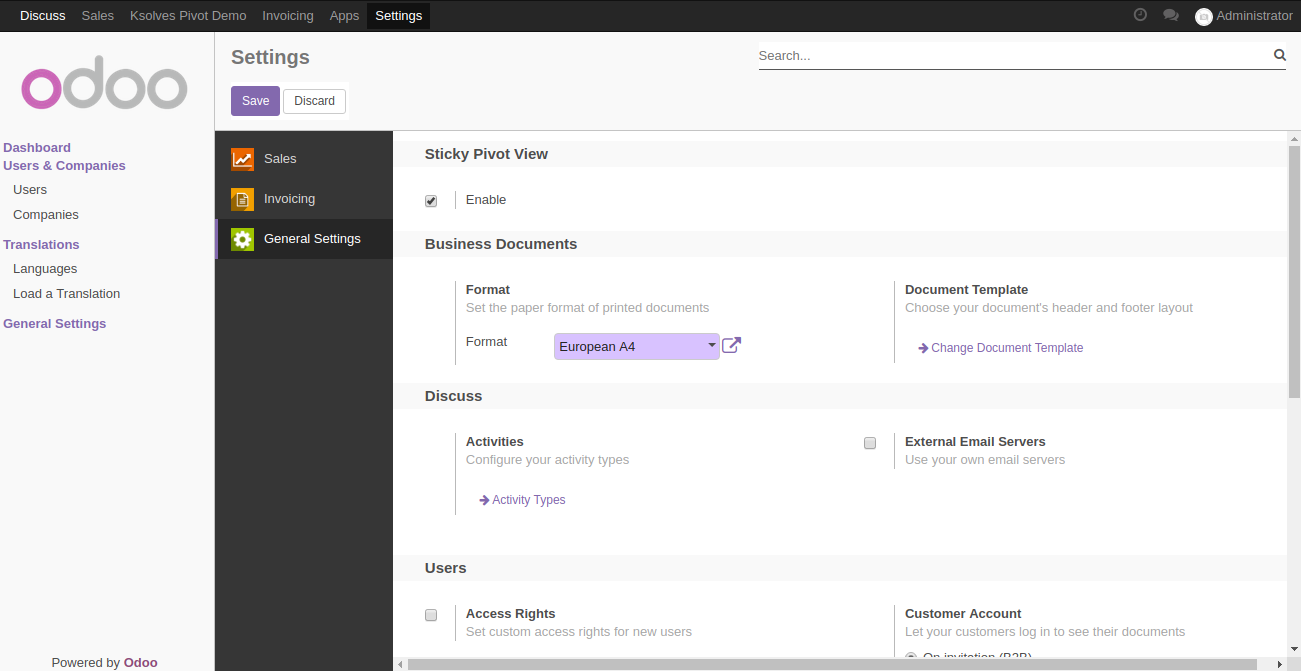
Task: Open the Administrator user menu
Action: tap(1244, 15)
